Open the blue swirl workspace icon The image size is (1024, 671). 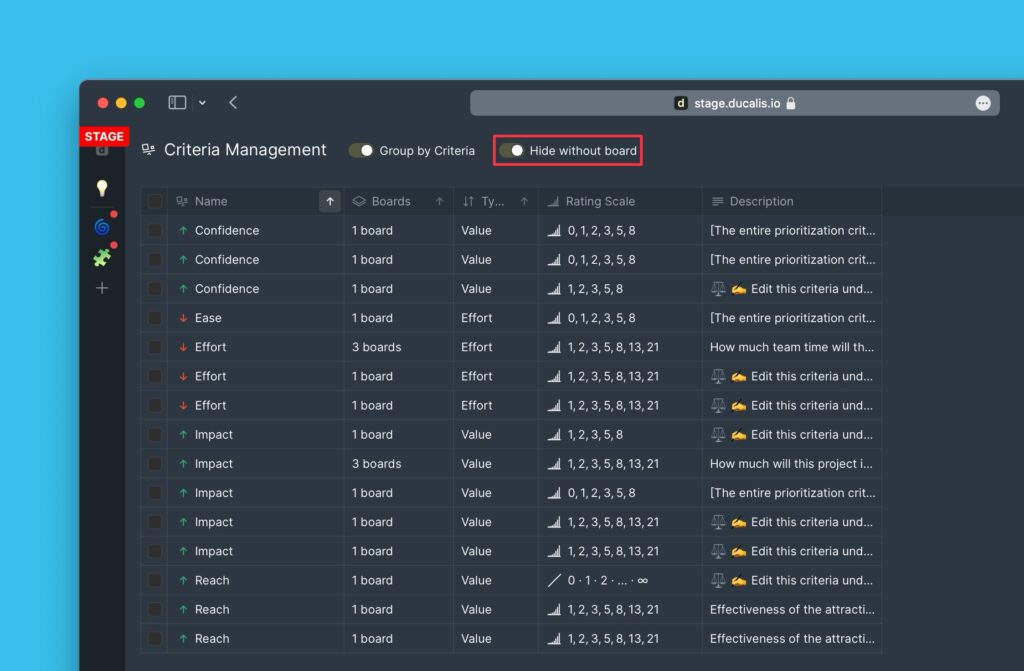tap(101, 227)
